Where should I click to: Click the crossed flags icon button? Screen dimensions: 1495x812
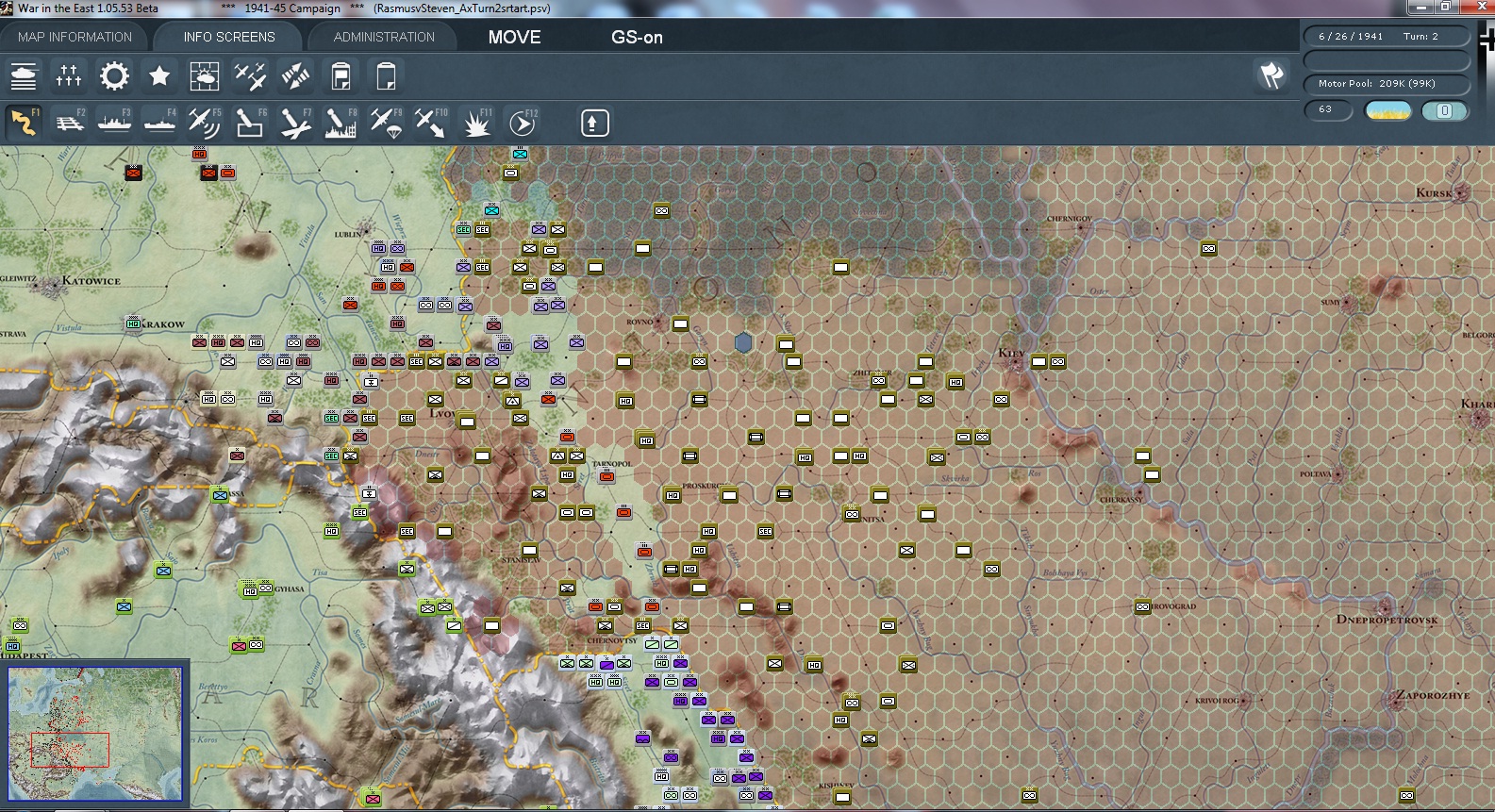(x=1272, y=75)
